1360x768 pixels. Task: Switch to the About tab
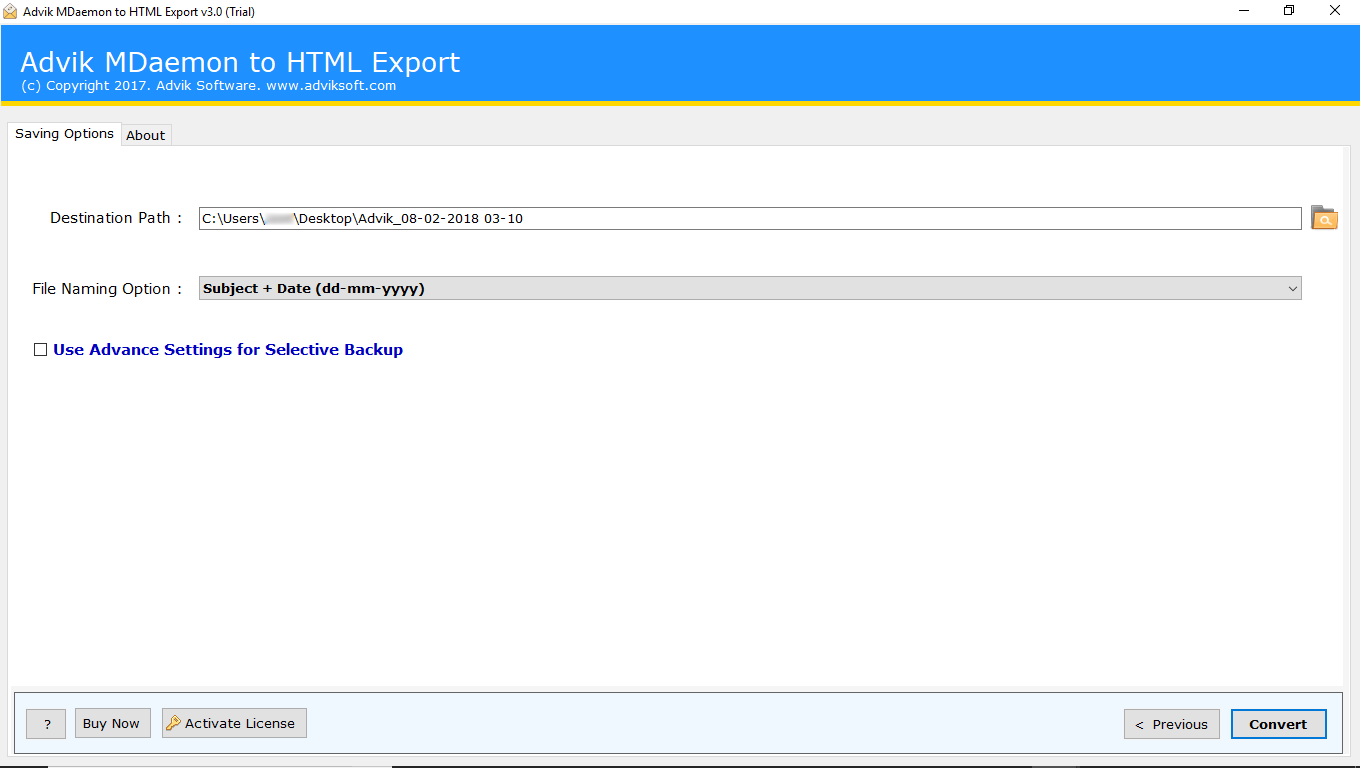pyautogui.click(x=146, y=135)
